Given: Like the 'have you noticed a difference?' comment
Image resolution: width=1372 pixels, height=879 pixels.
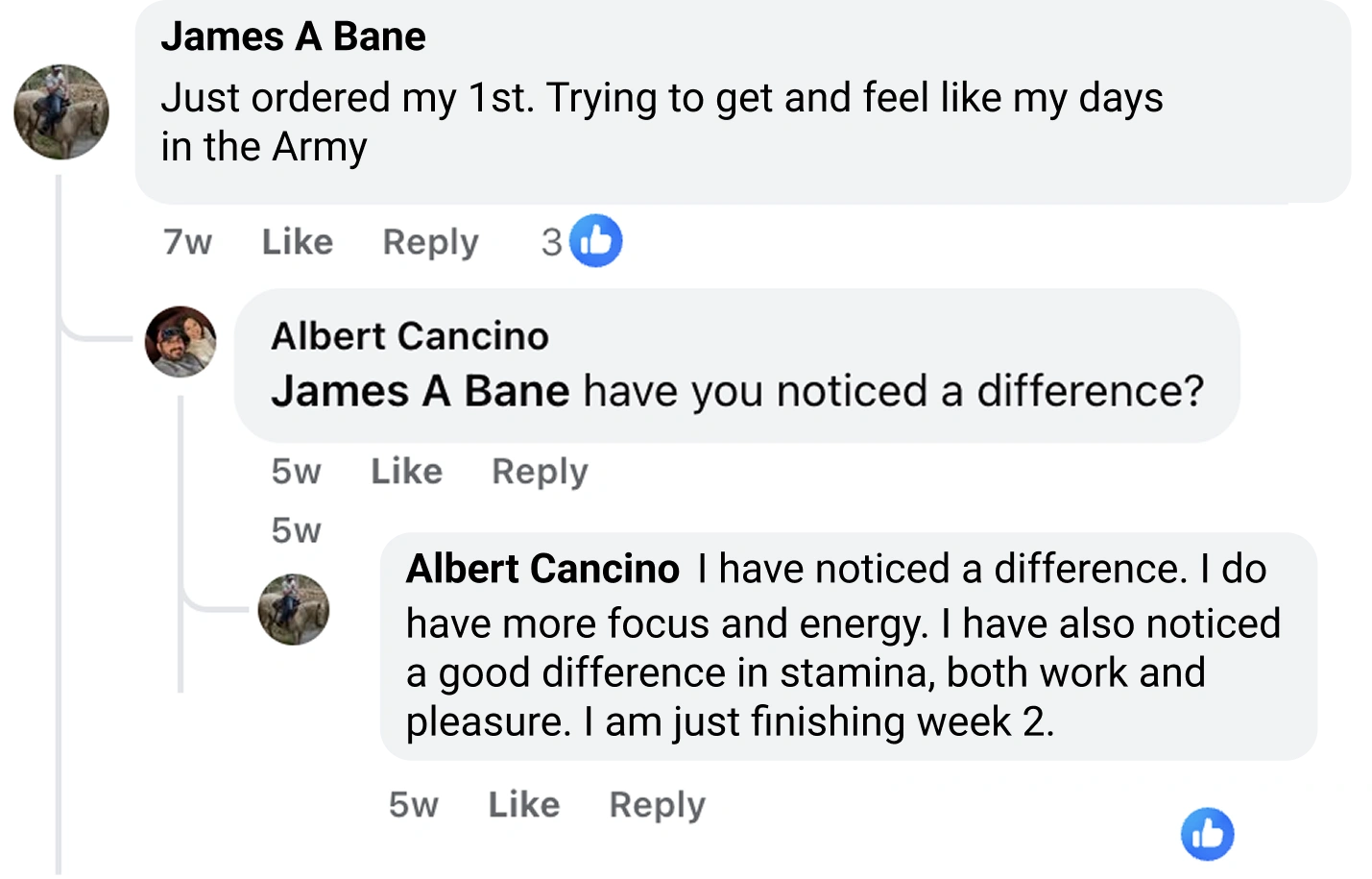Looking at the screenshot, I should (406, 472).
